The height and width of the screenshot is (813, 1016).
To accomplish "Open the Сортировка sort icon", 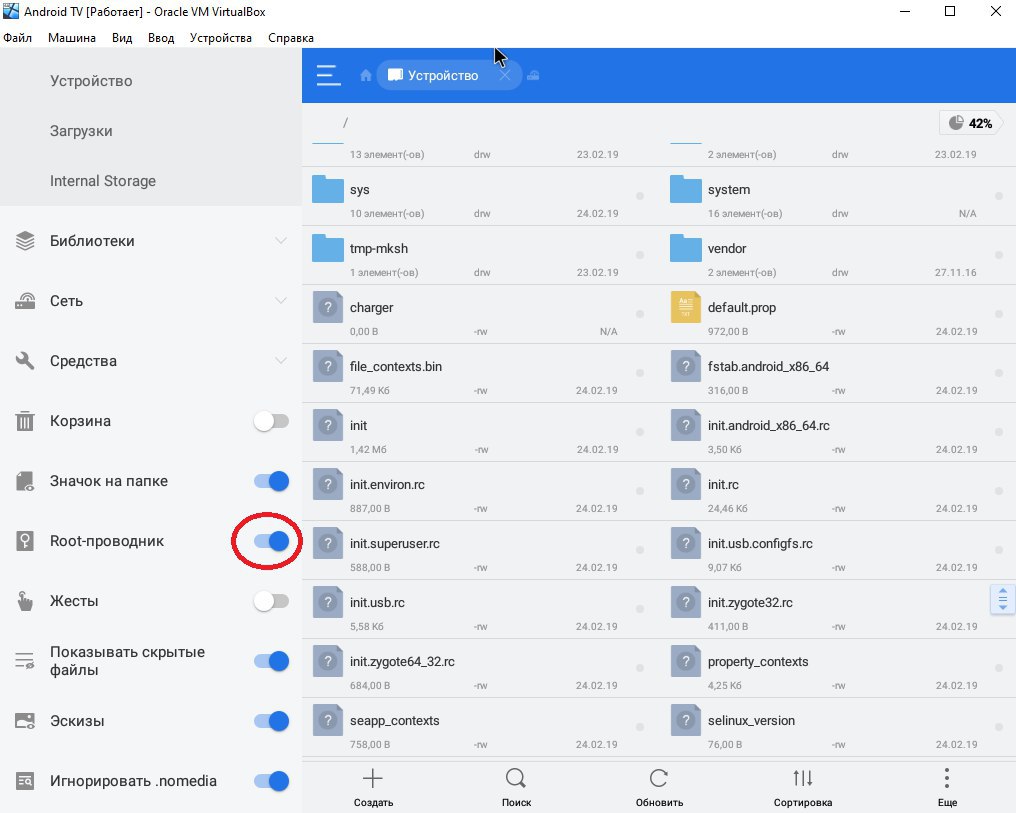I will tap(803, 778).
